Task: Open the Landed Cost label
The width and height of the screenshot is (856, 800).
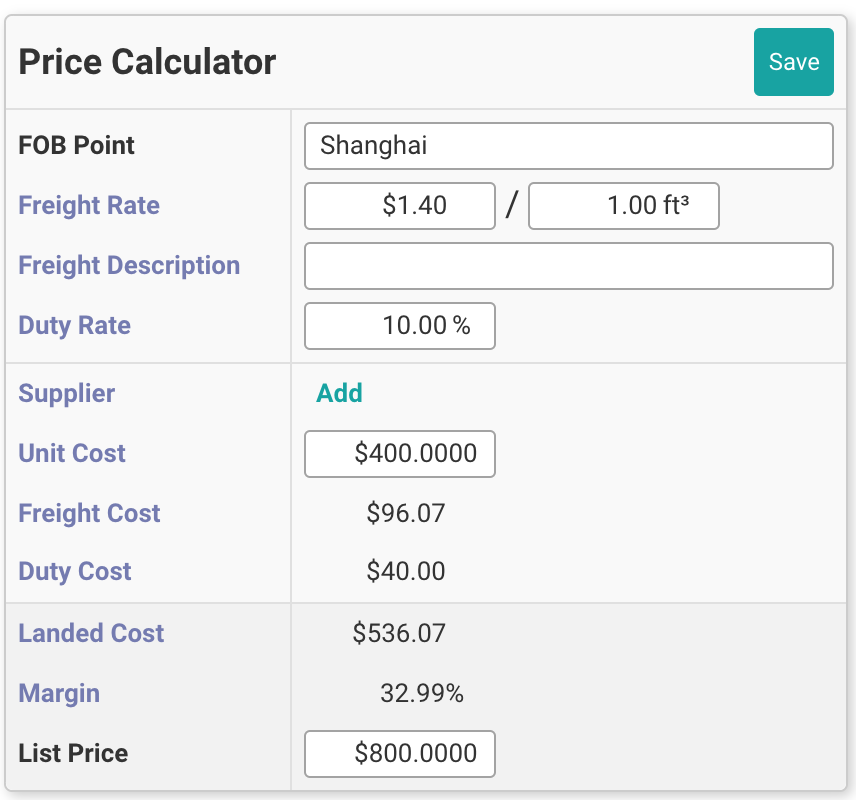Action: (91, 633)
